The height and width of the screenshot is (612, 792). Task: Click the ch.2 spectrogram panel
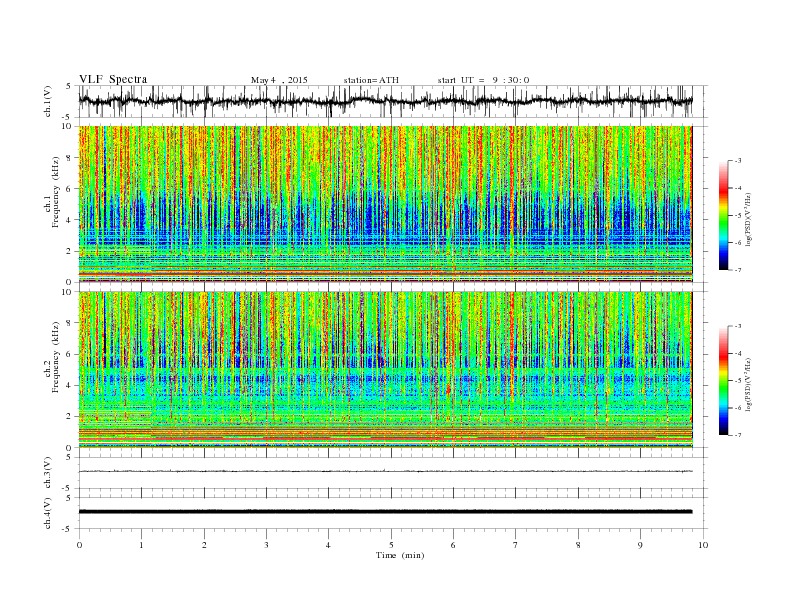[385, 370]
